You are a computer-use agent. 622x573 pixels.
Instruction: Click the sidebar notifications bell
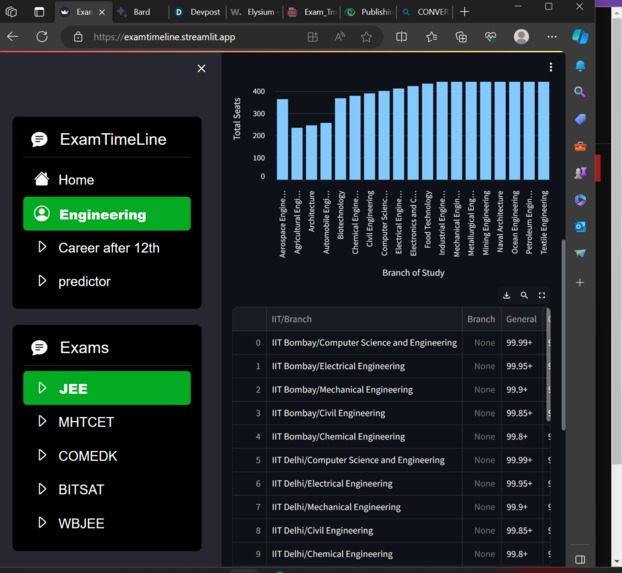[580, 66]
